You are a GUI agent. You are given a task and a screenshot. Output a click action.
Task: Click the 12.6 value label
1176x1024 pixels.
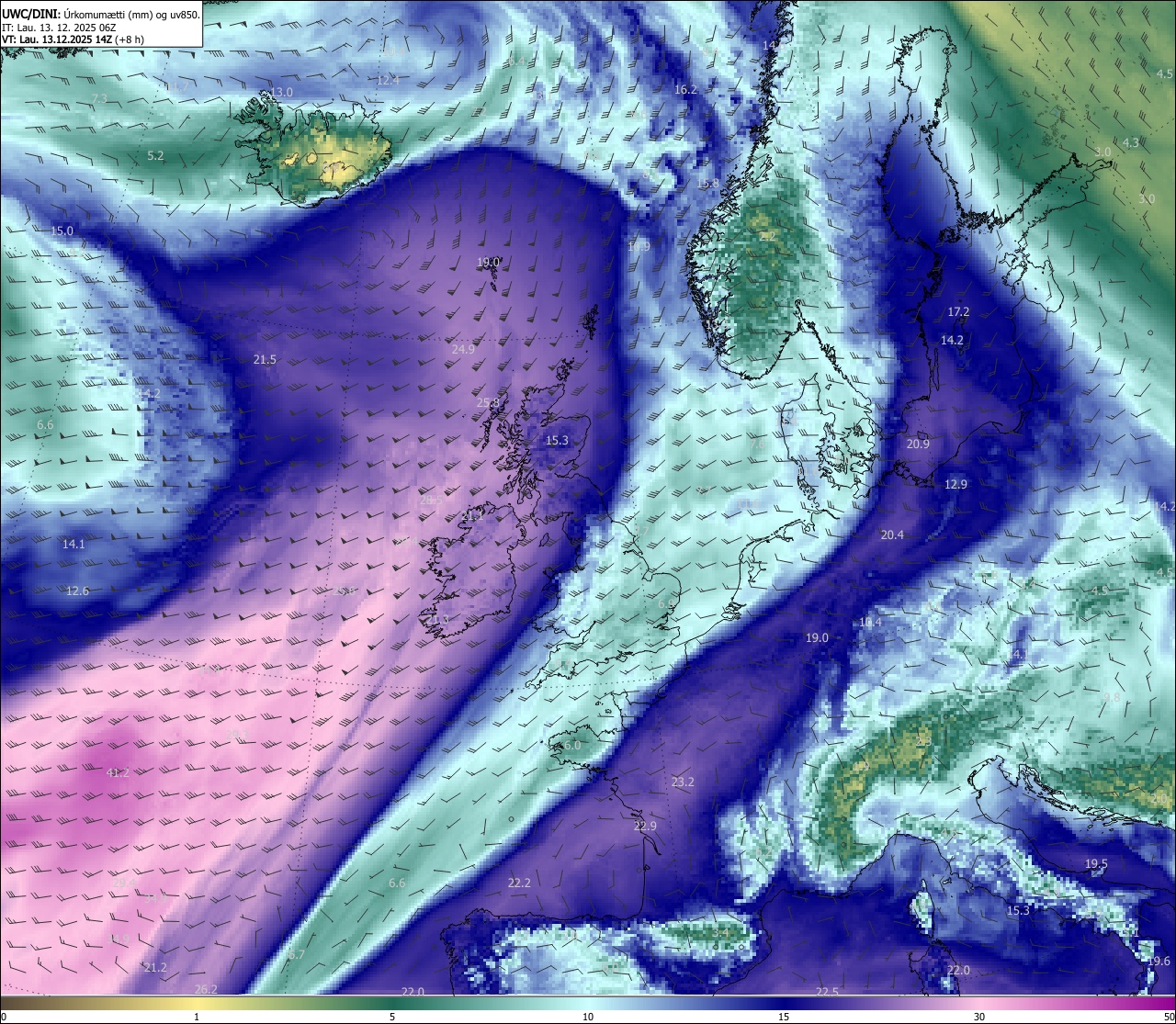pos(77,591)
